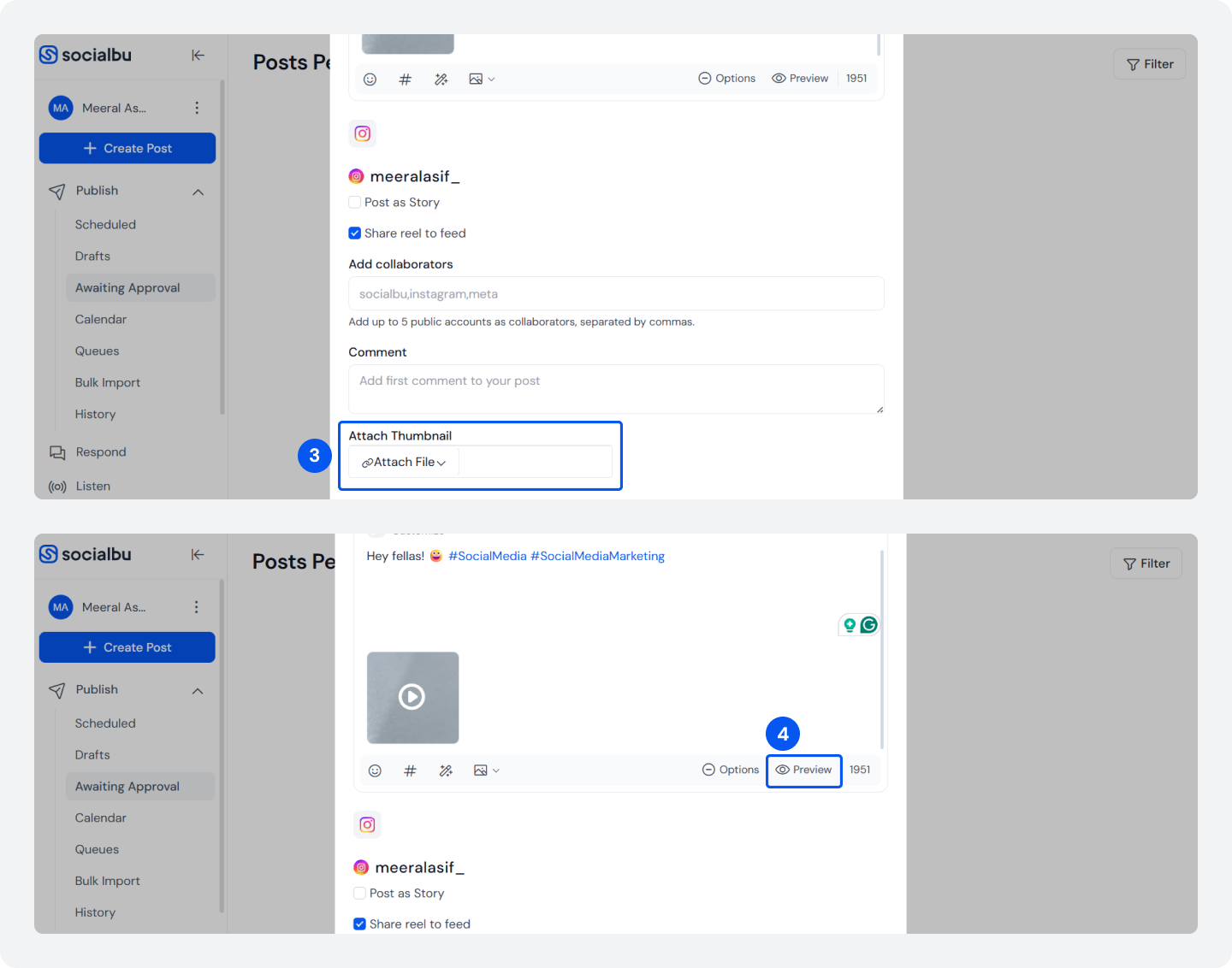This screenshot has height=968, width=1232.
Task: Click green Grammarly G icon in editor
Action: pos(869,625)
